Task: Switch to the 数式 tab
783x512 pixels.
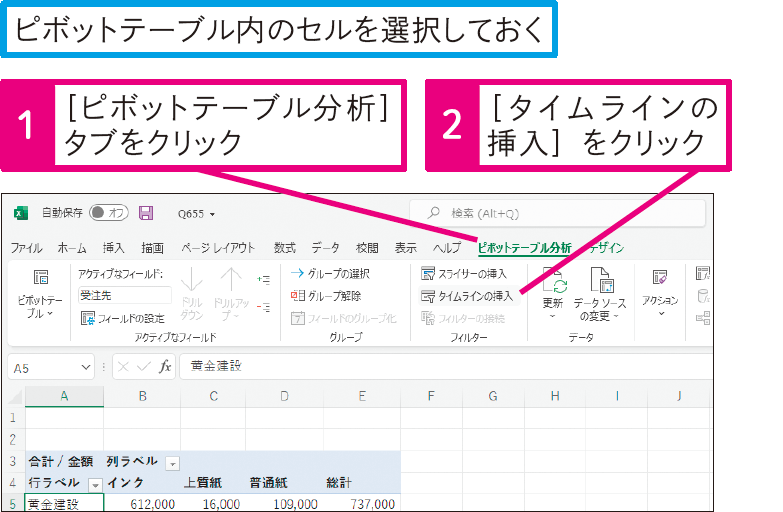Action: pyautogui.click(x=285, y=248)
